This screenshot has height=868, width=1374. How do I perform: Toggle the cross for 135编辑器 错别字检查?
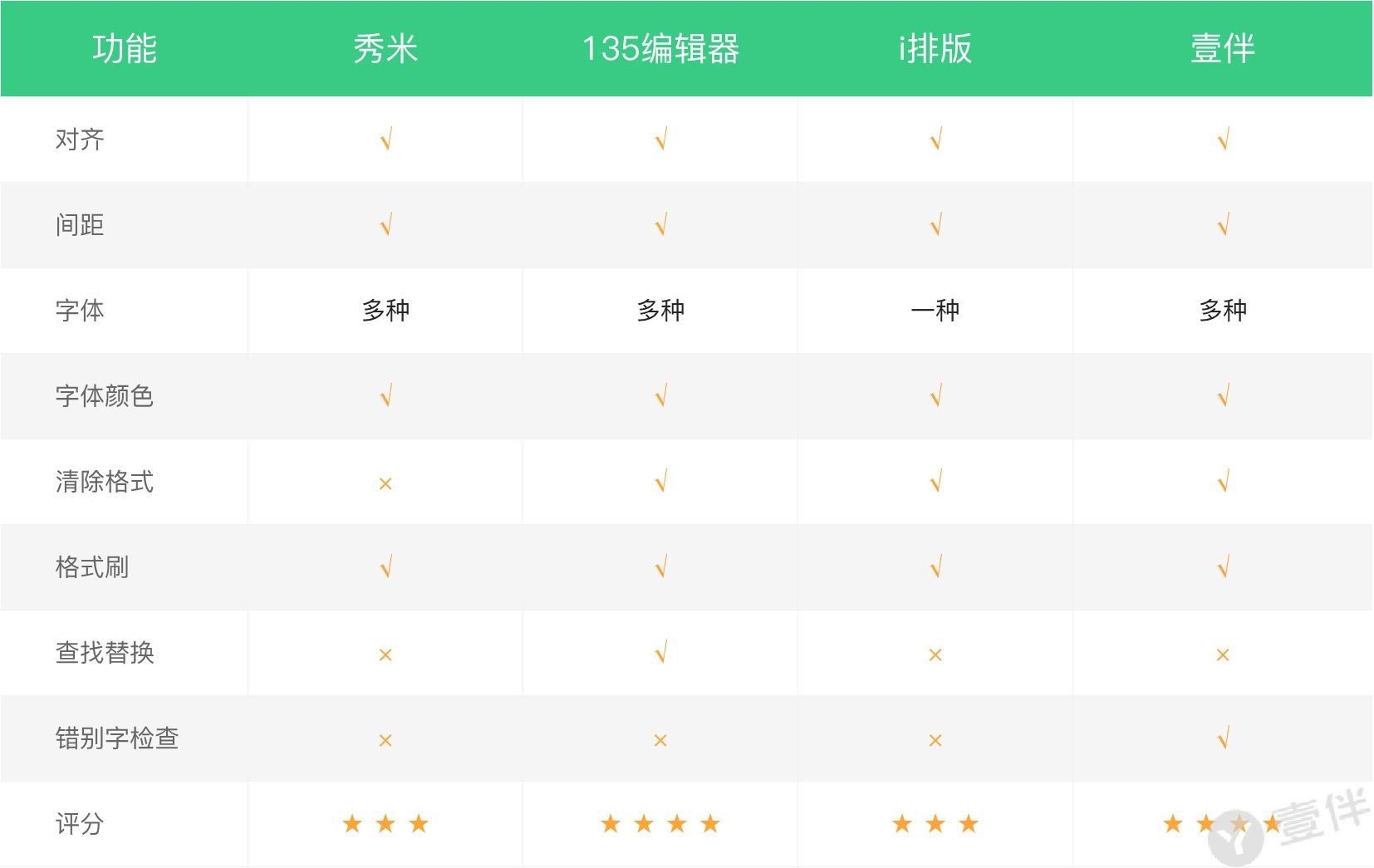point(660,738)
